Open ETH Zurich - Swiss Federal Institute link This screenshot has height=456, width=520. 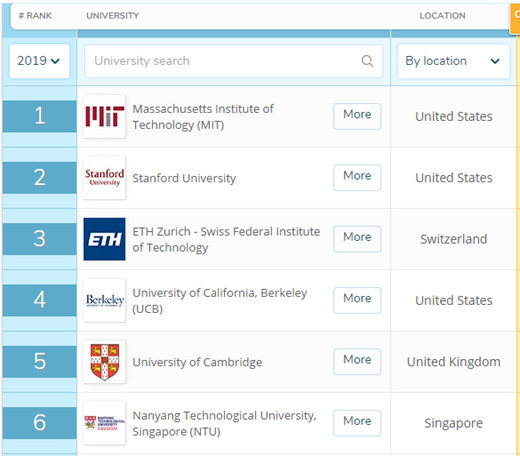point(226,239)
